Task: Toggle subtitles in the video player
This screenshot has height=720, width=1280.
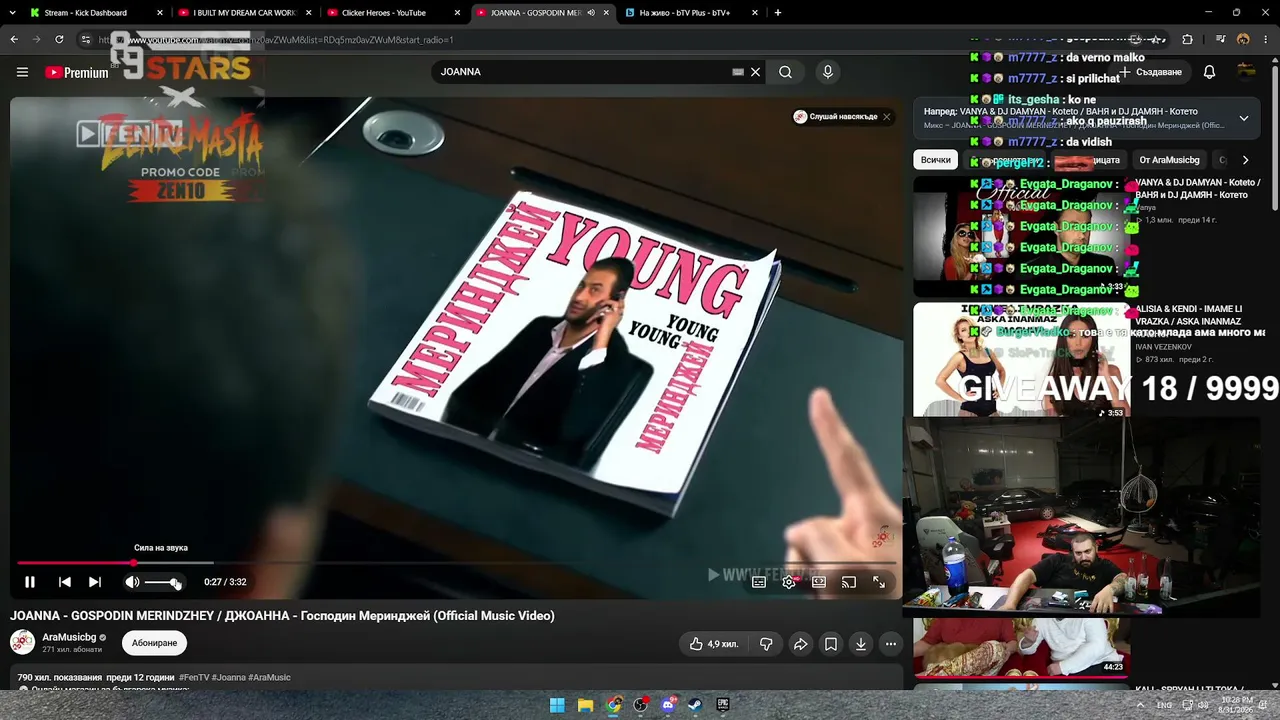Action: coord(759,582)
